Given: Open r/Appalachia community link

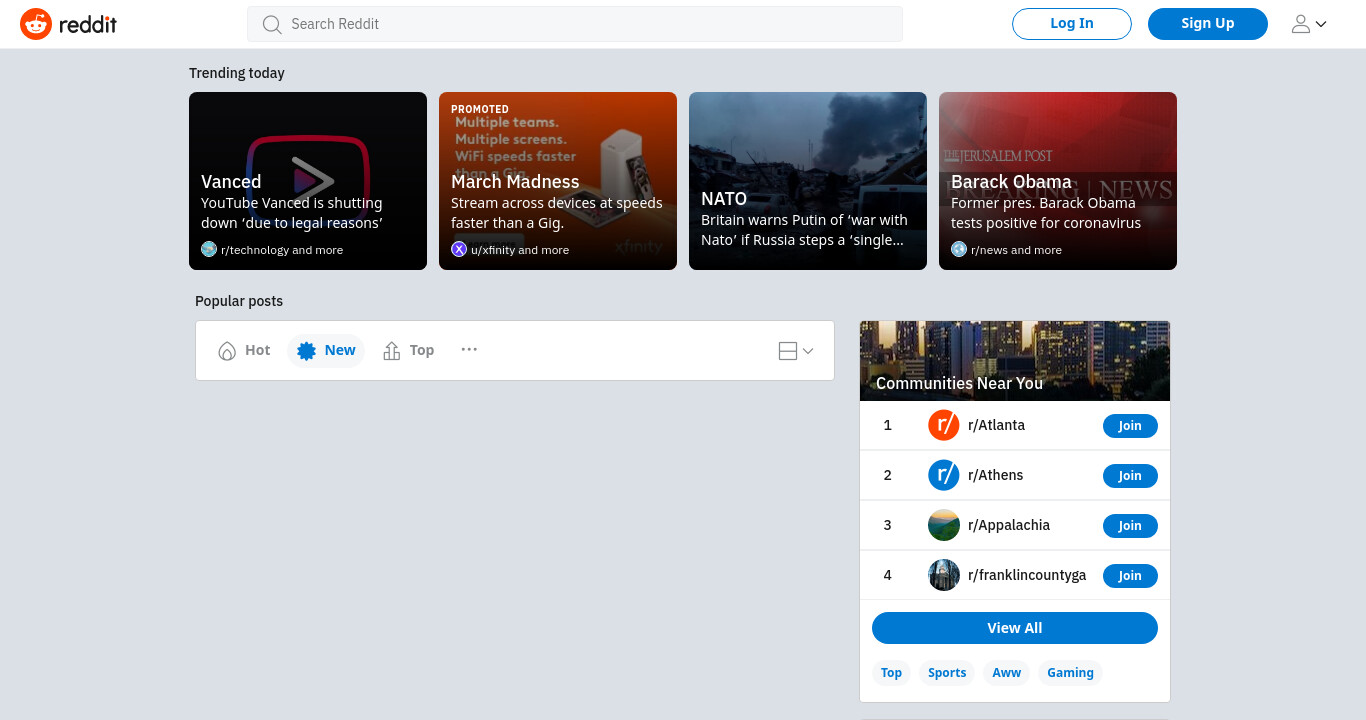Looking at the screenshot, I should [x=1009, y=525].
